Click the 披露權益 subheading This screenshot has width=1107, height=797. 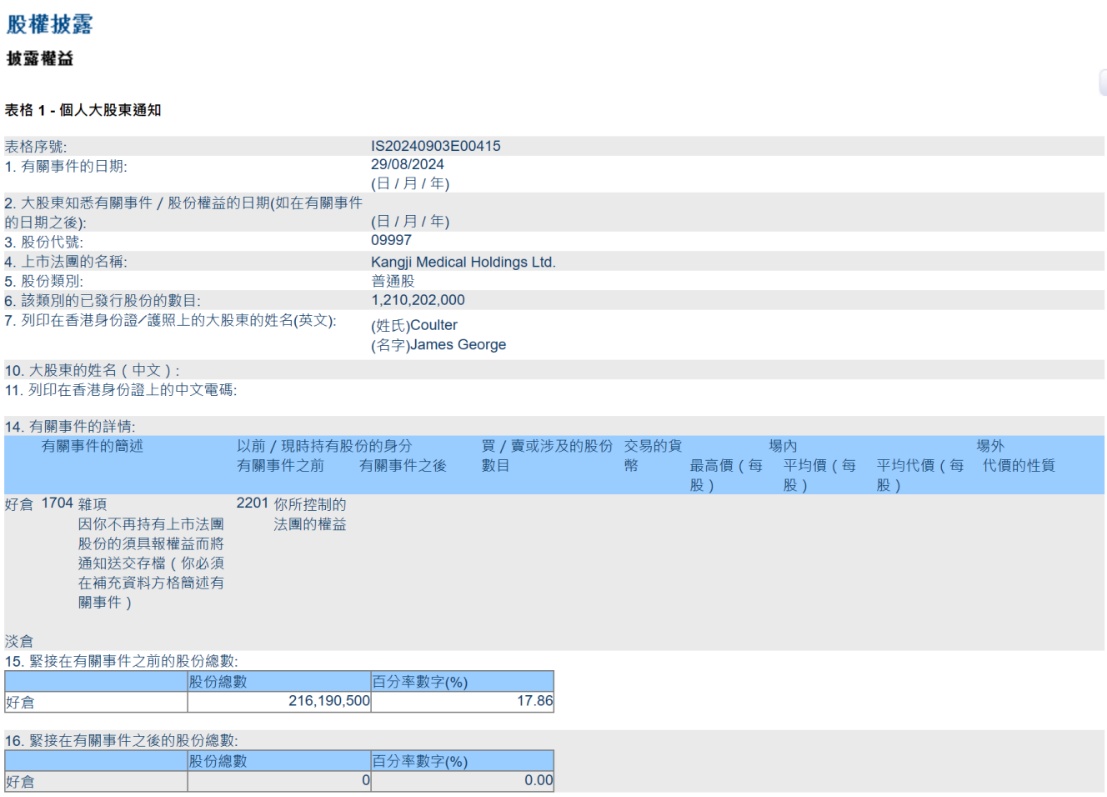tap(40, 59)
